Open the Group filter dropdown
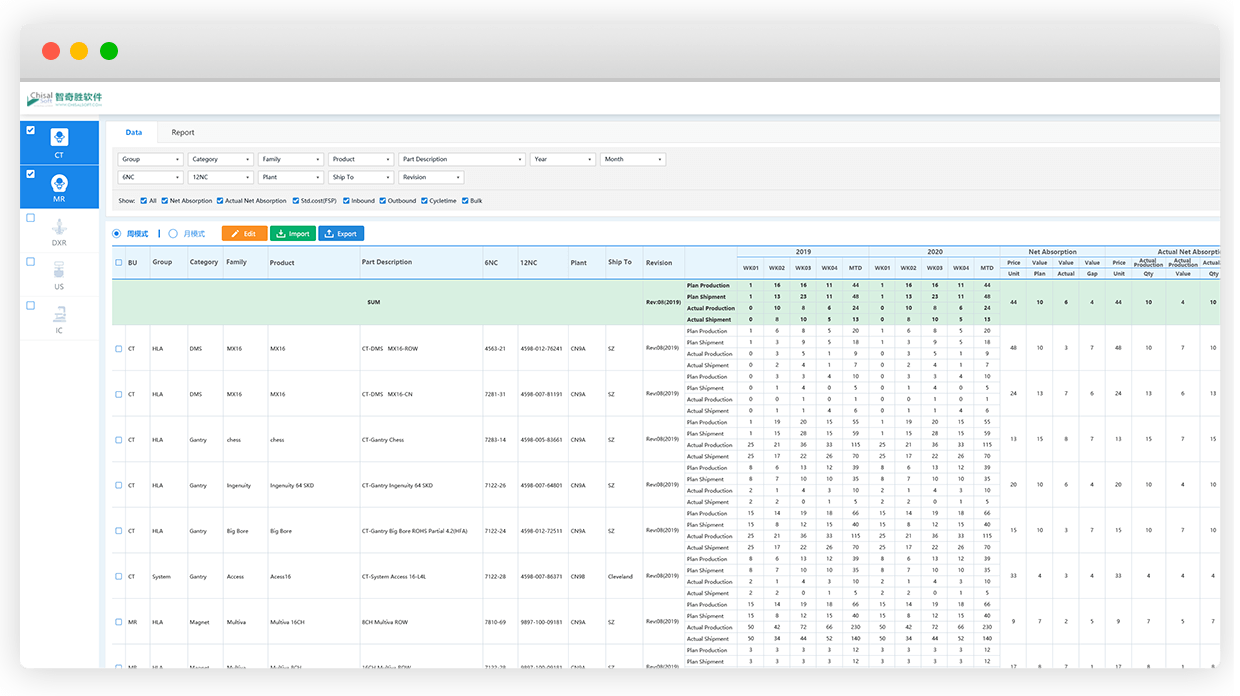 [150, 159]
